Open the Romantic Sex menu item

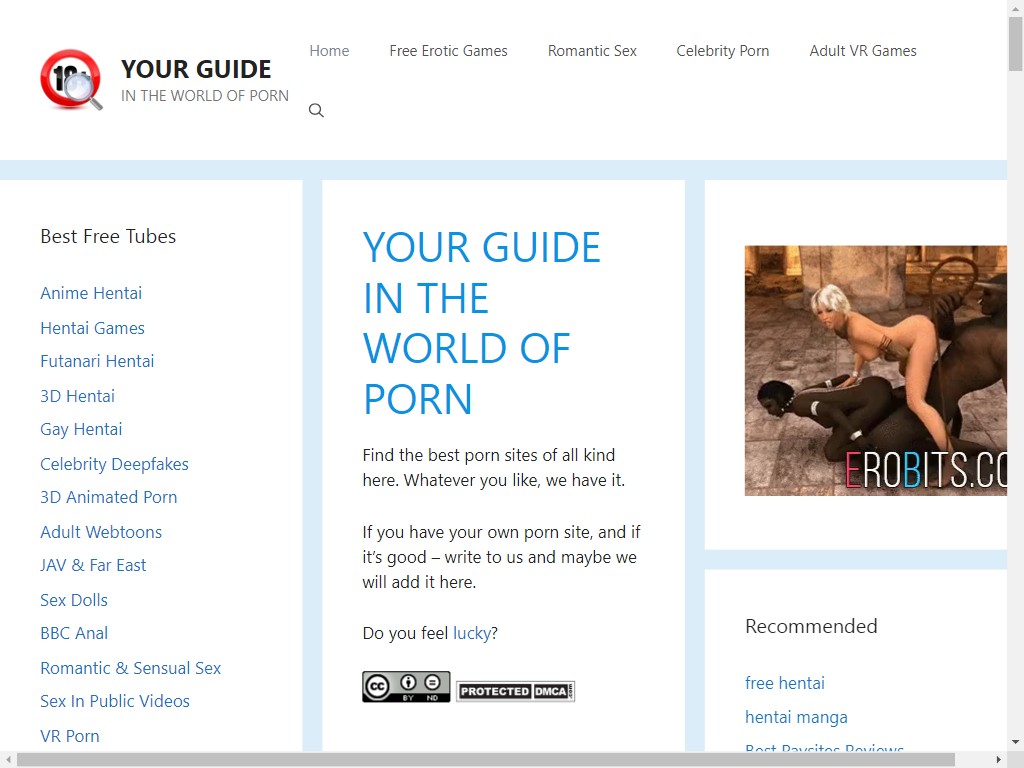tap(592, 51)
